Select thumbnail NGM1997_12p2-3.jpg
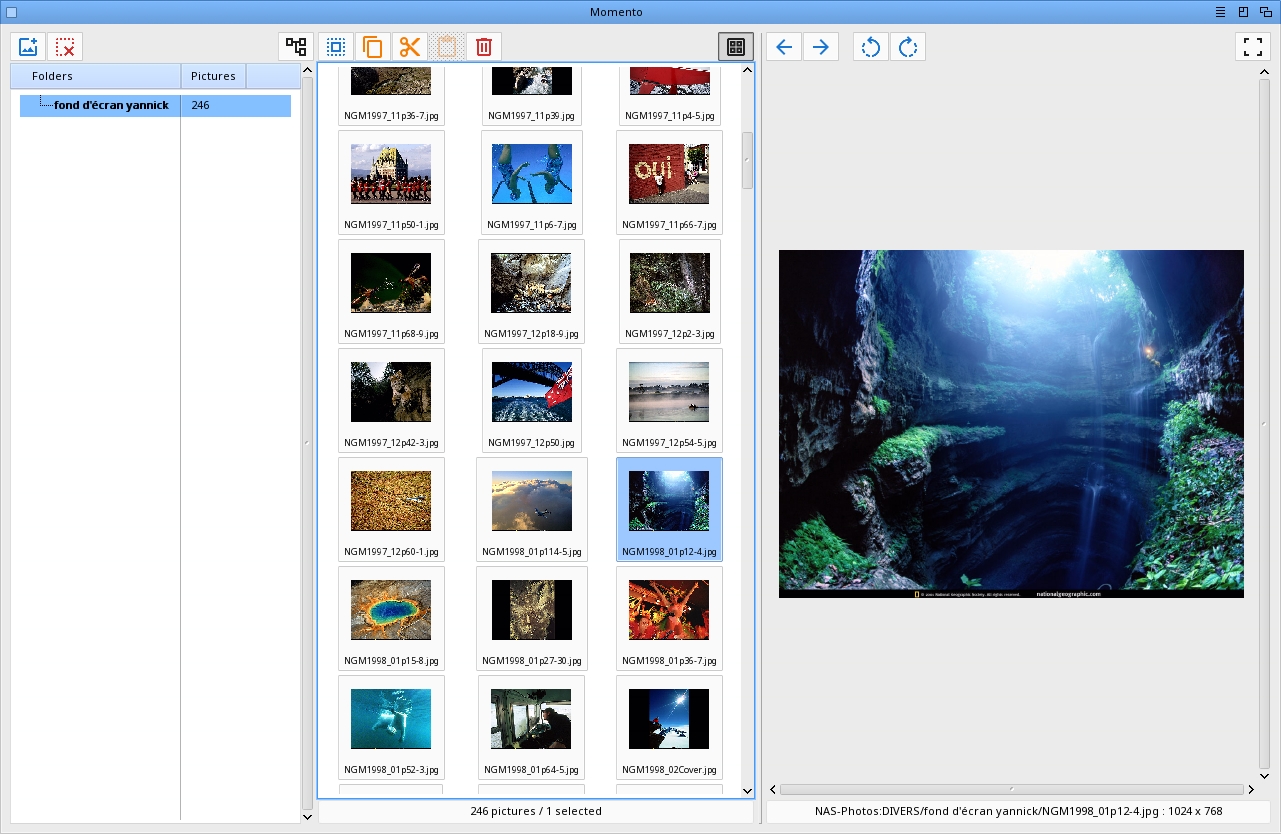1281x834 pixels. (x=669, y=291)
